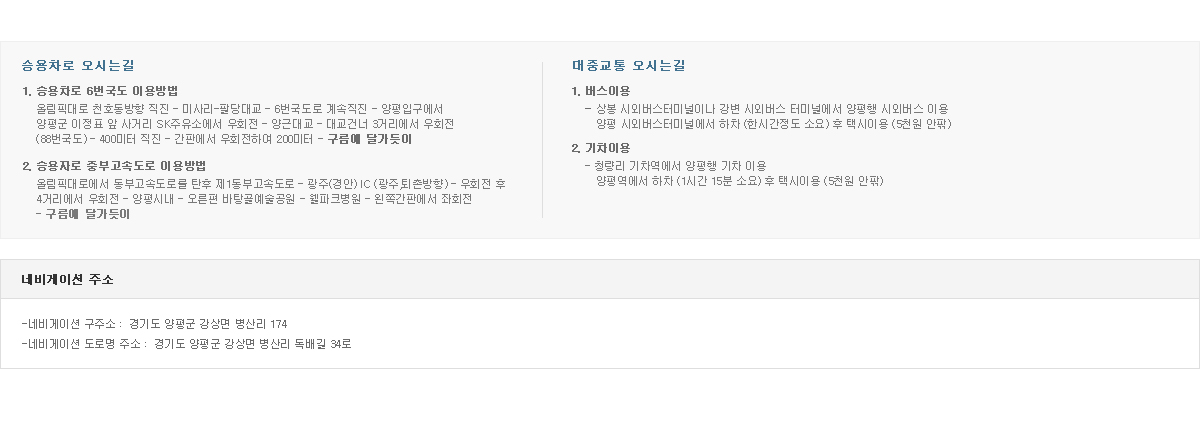This screenshot has height=434, width=1200.
Task: Click the line about 양평 시외버스터미널에서 하차
Action: (774, 124)
